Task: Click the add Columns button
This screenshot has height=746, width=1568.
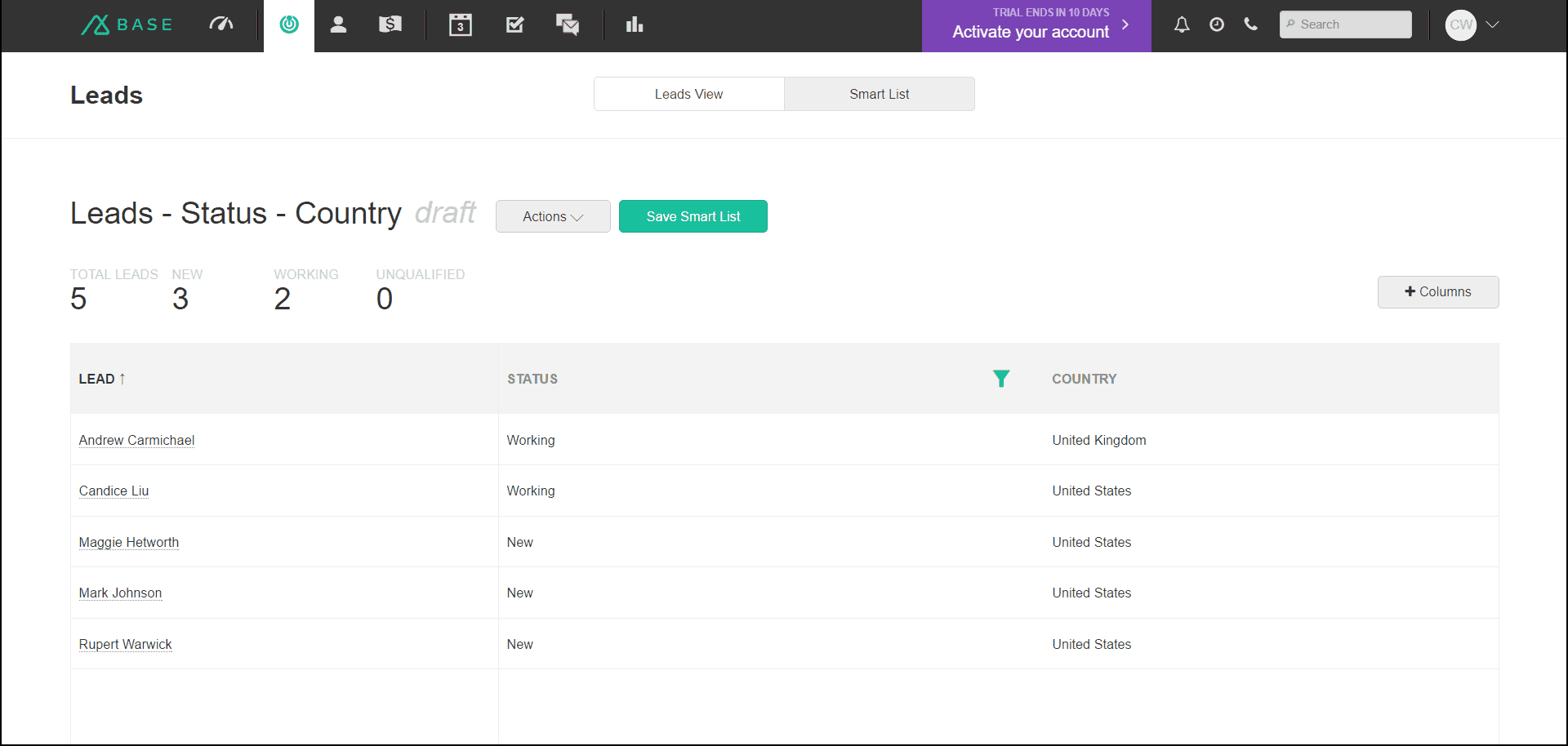Action: coord(1438,292)
